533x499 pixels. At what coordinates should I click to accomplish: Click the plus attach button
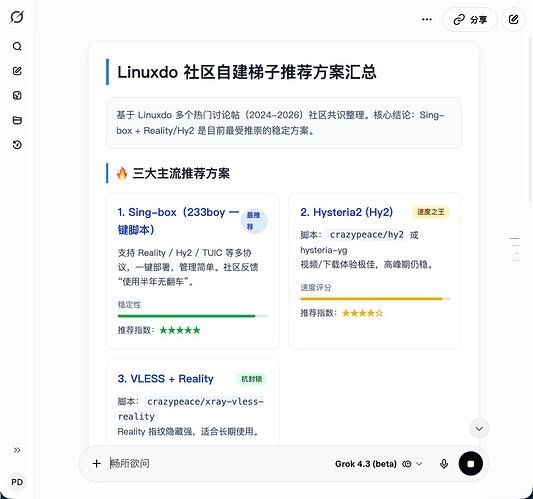97,463
